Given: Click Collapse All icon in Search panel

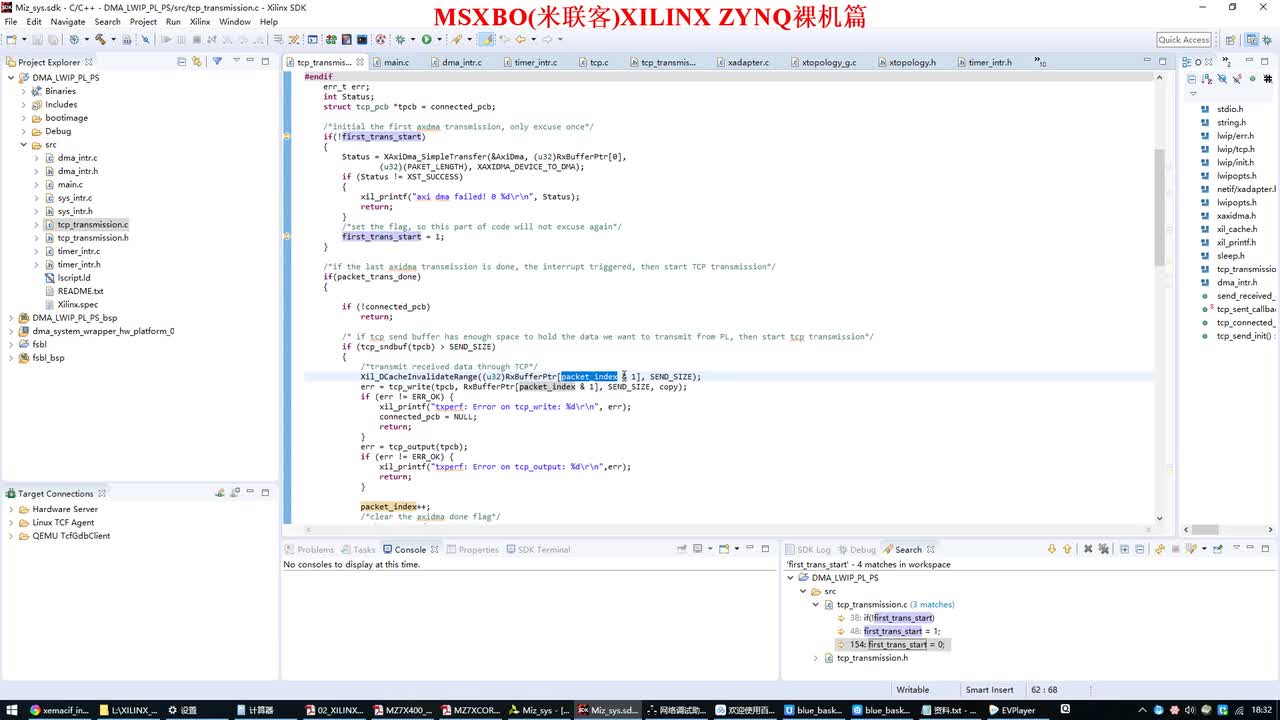Looking at the screenshot, I should click(x=1139, y=549).
